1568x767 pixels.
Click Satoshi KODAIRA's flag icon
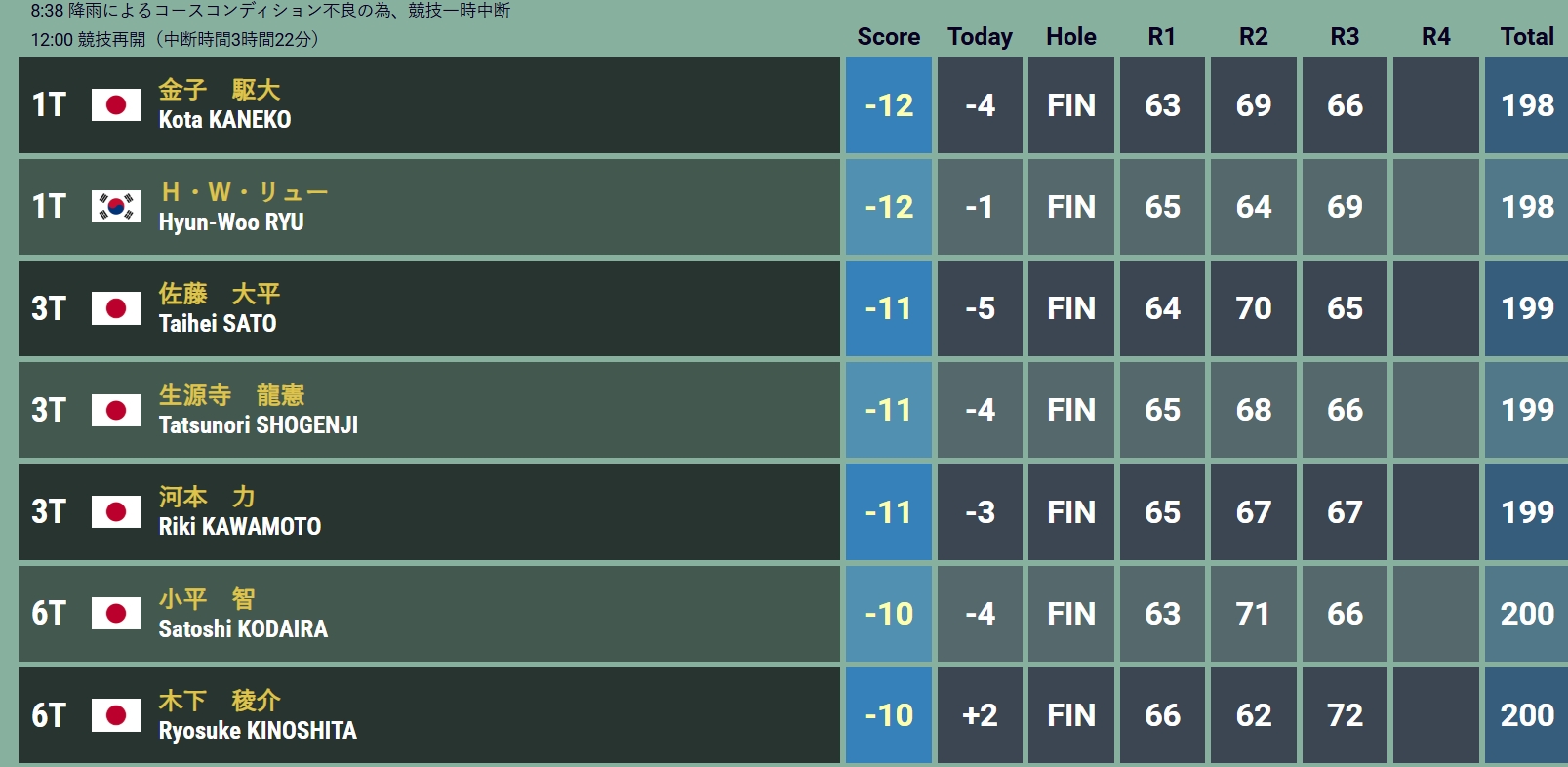tap(116, 613)
